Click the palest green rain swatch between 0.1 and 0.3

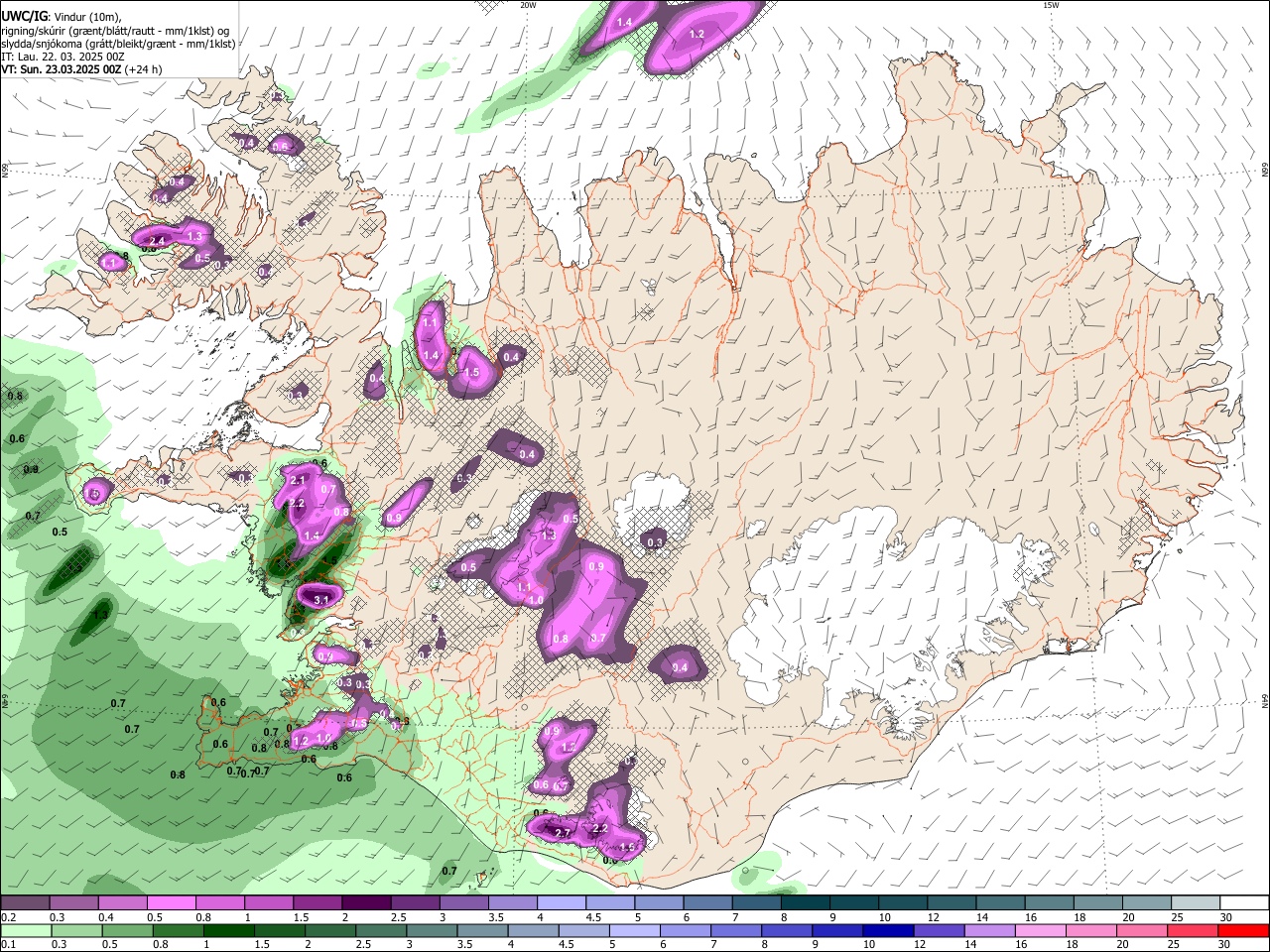26,931
